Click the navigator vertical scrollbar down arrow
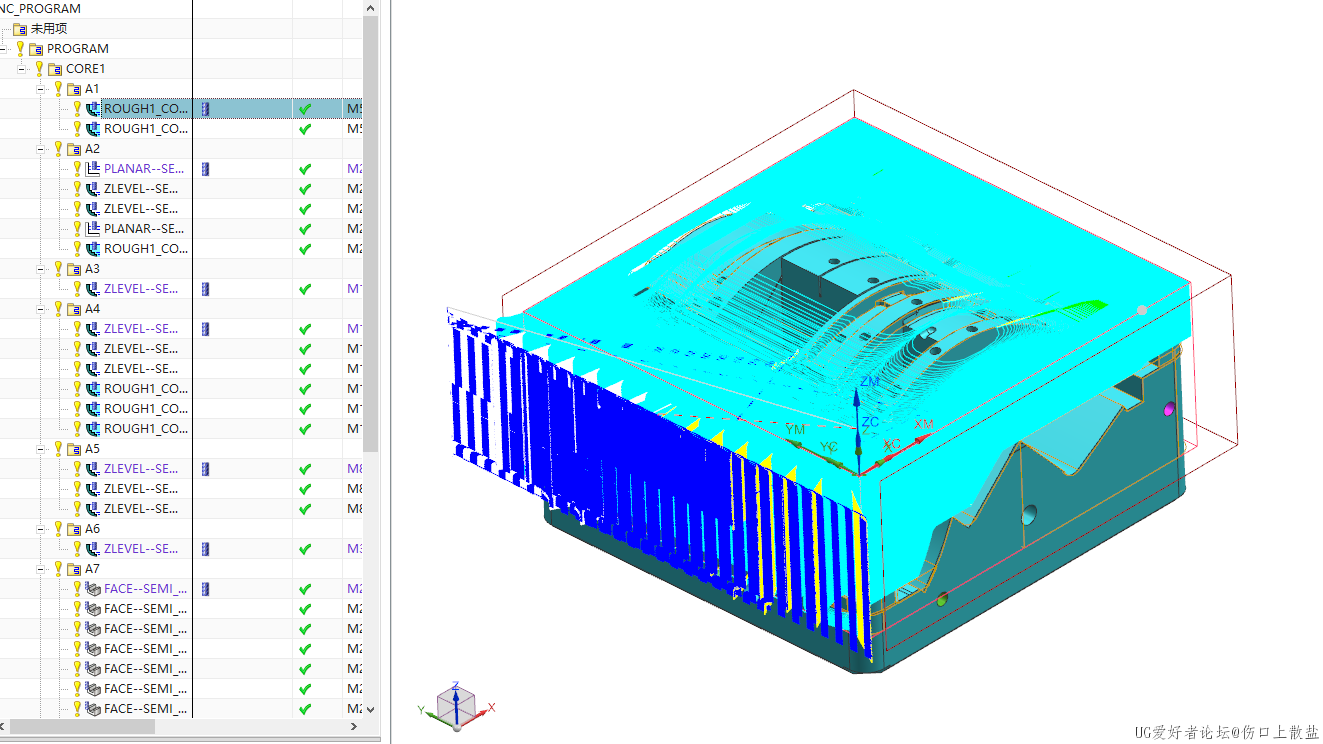Viewport: 1323px width, 744px height. 371,709
